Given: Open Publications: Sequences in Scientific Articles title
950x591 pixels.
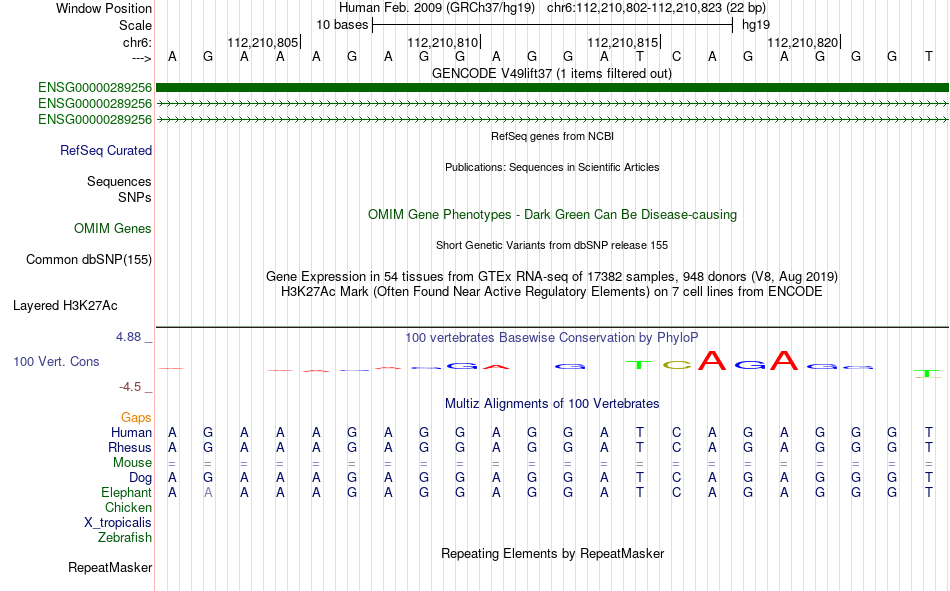Looking at the screenshot, I should coord(552,167).
